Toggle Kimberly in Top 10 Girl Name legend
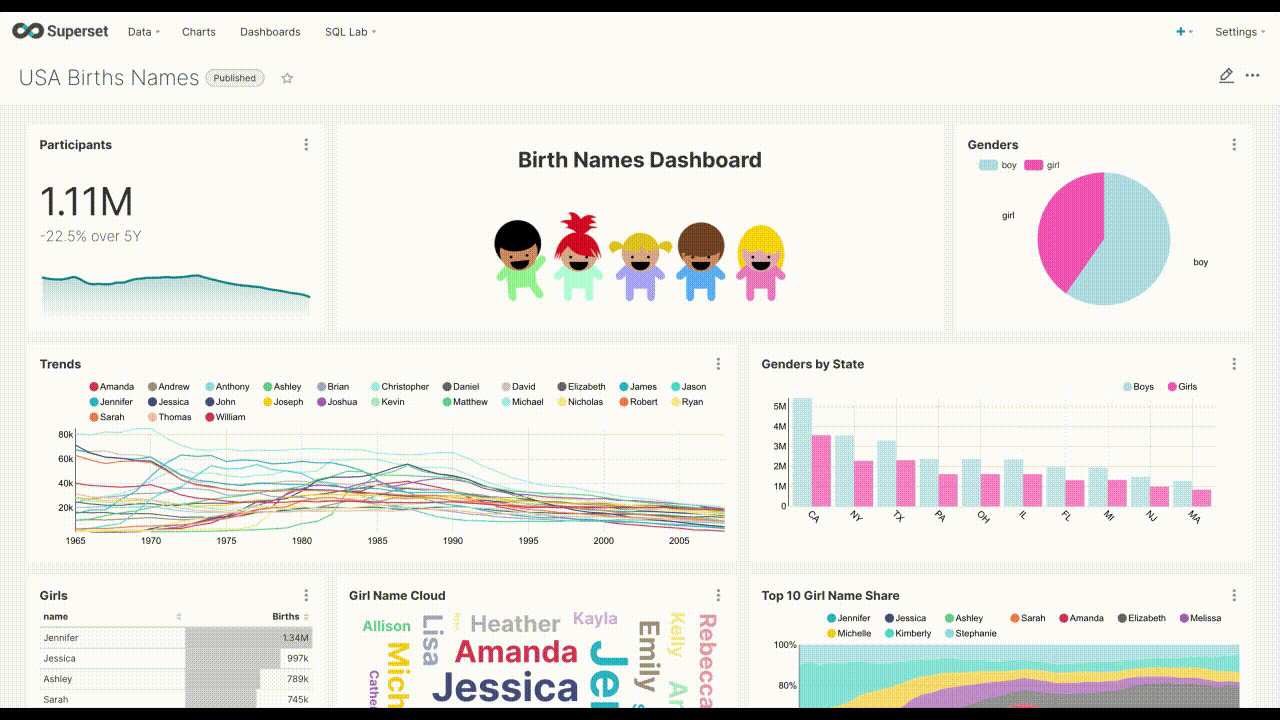Viewport: 1280px width, 720px height. [907, 633]
